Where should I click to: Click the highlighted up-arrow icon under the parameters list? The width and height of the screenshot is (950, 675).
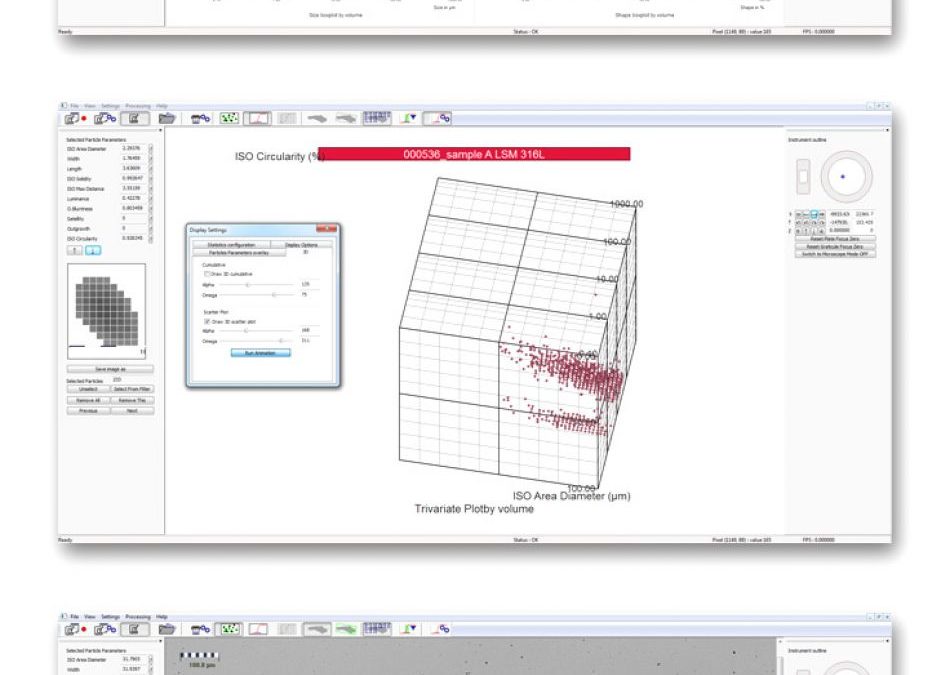(x=92, y=250)
